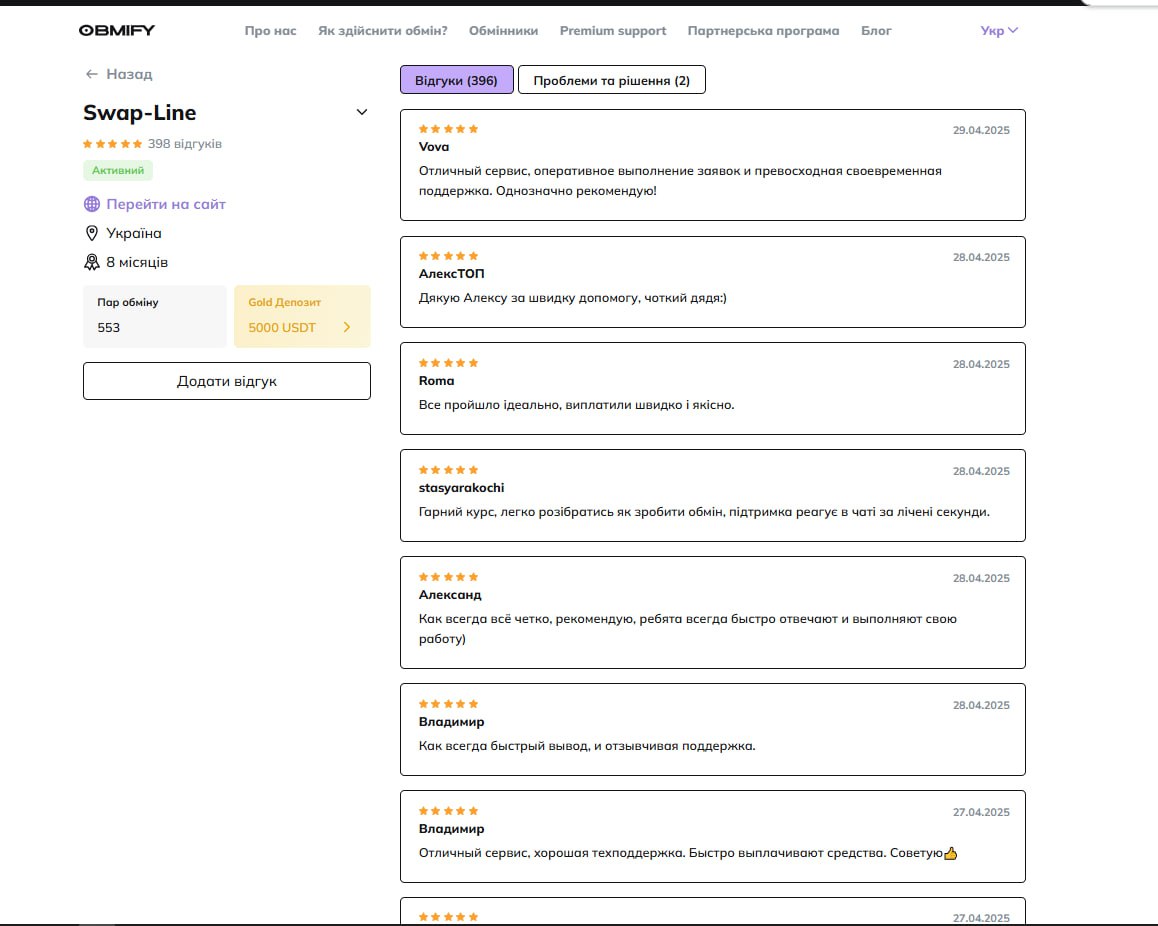Click the date 28.04.2025 on Roma's review
The image size is (1158, 926).
pyautogui.click(x=981, y=364)
